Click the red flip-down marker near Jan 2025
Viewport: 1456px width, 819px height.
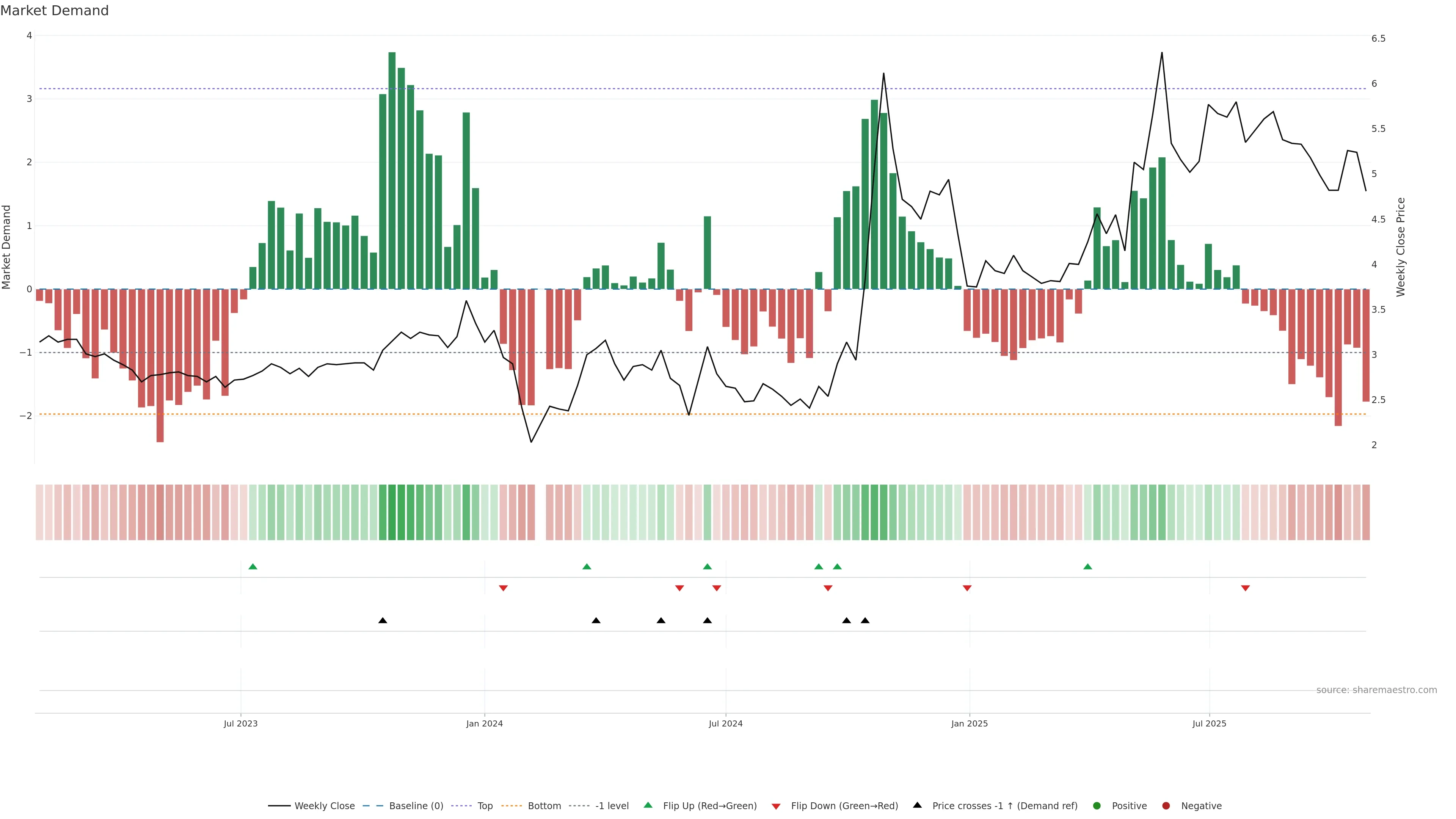tap(967, 588)
